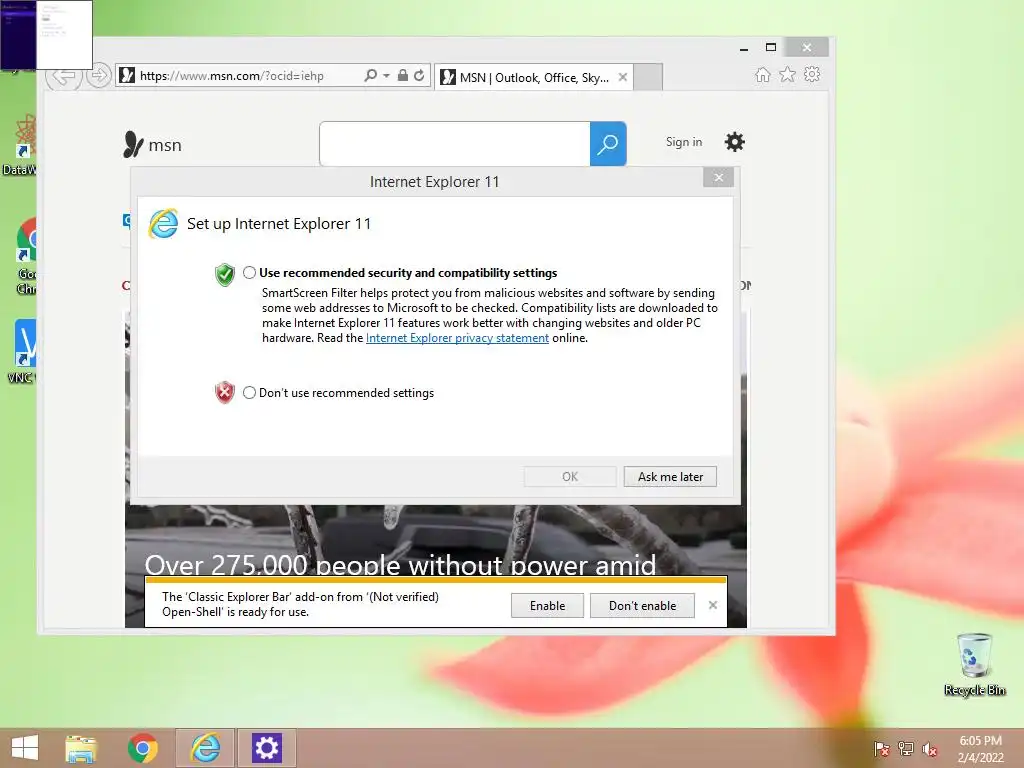The image size is (1024, 768).
Task: Click the search magnifier in the address bar
Action: tap(370, 76)
